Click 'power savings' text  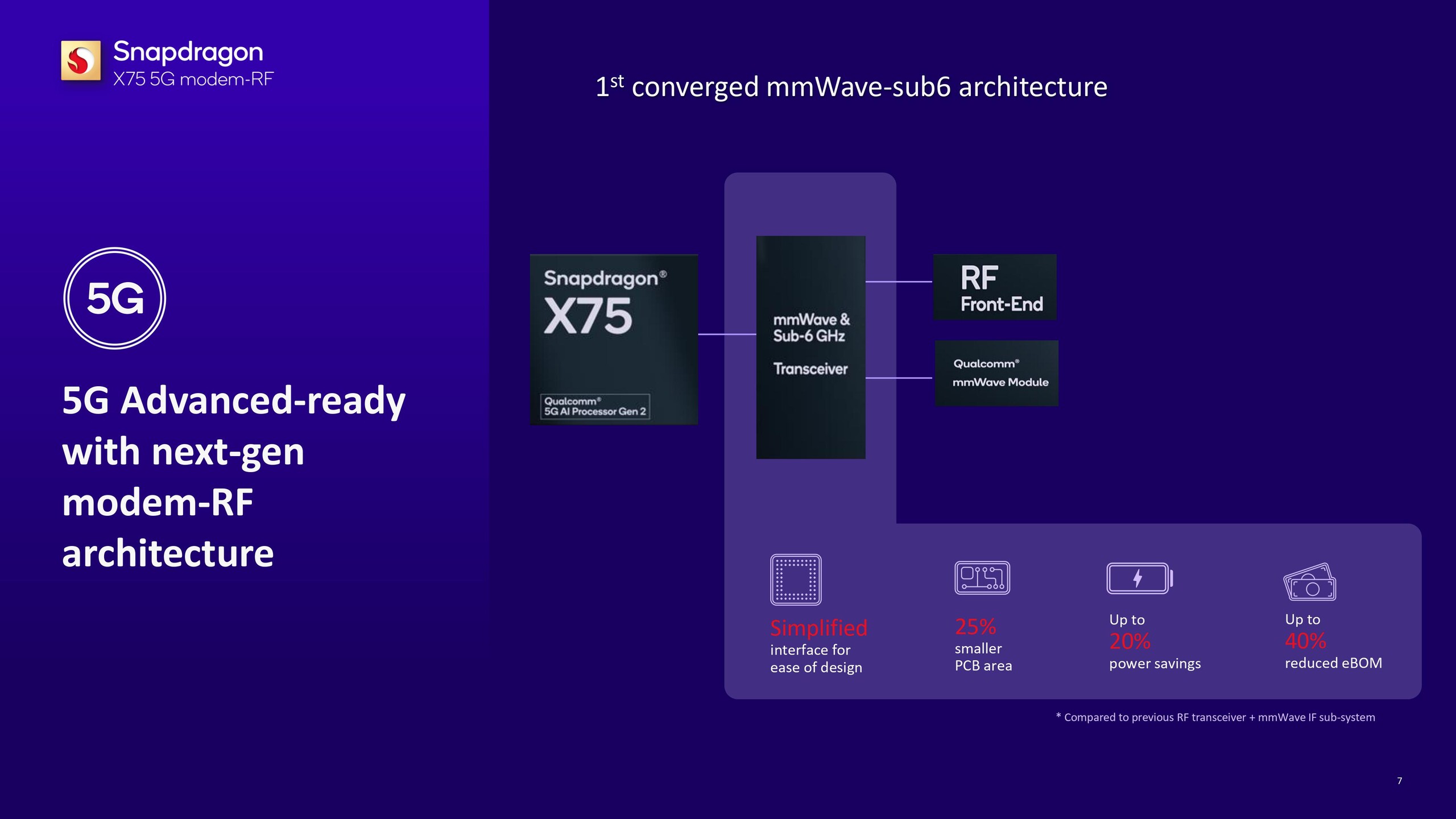pyautogui.click(x=1155, y=664)
